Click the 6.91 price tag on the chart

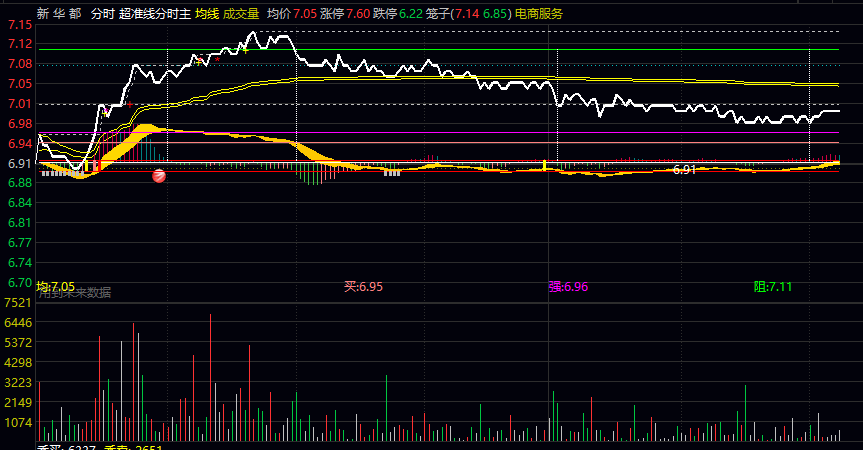685,170
